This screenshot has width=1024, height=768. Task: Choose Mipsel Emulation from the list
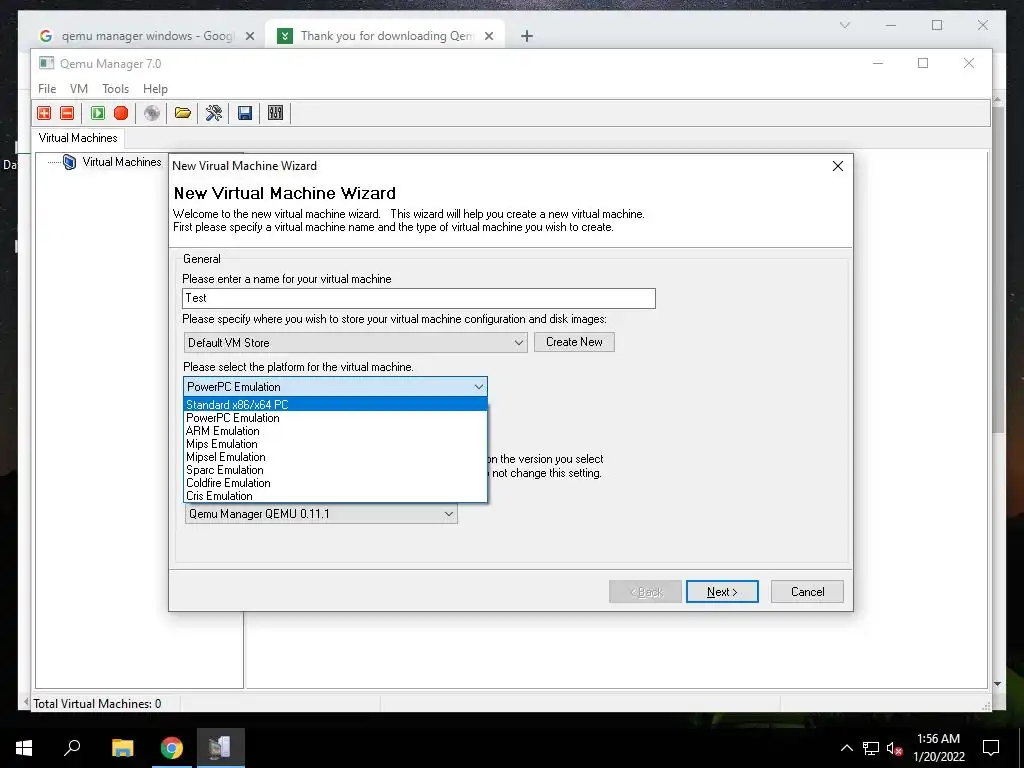(336, 457)
